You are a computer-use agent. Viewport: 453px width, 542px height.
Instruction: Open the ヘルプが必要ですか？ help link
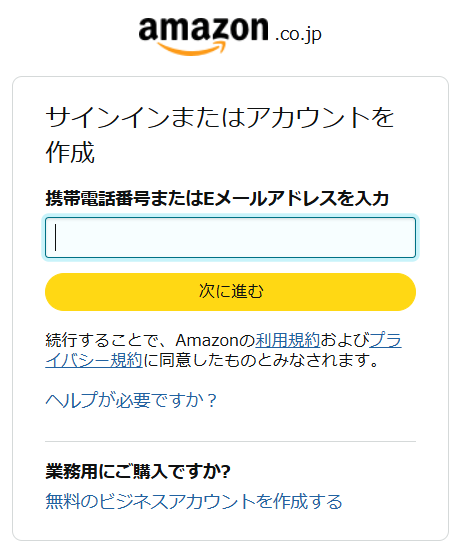pos(131,400)
